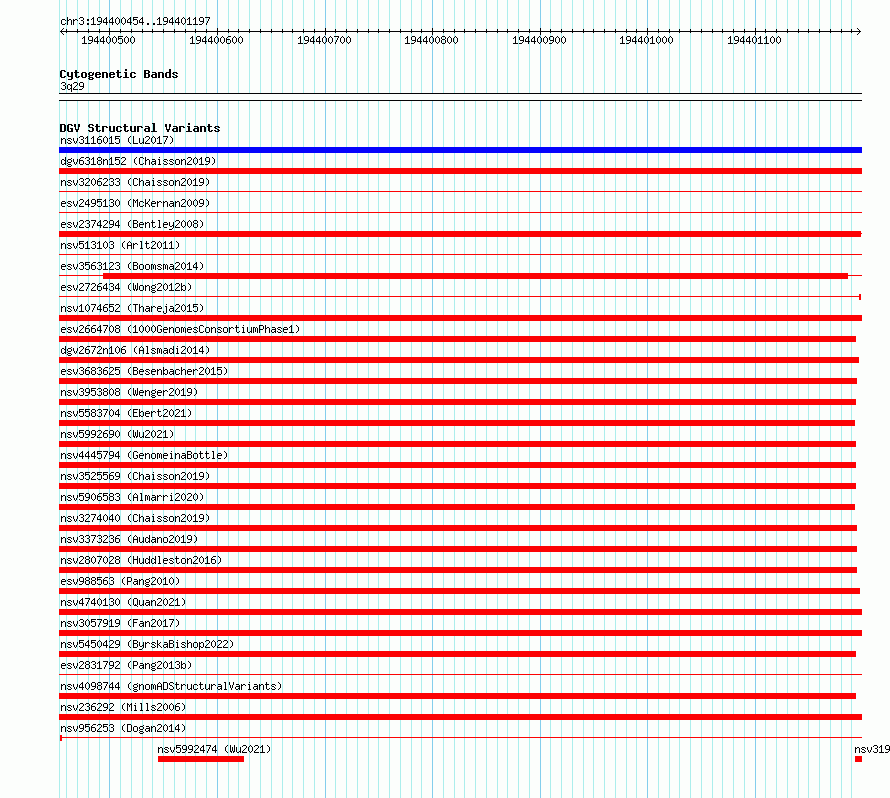The height and width of the screenshot is (798, 890).
Task: Select the 194400800 ruler coordinate label
Action: [x=431, y=40]
